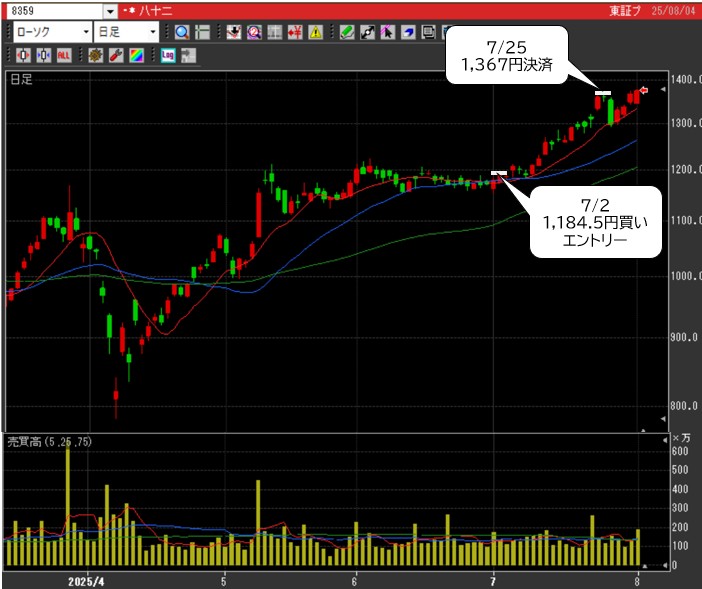This screenshot has height=589, width=702.
Task: Click the red arrow current price marker
Action: (x=644, y=92)
